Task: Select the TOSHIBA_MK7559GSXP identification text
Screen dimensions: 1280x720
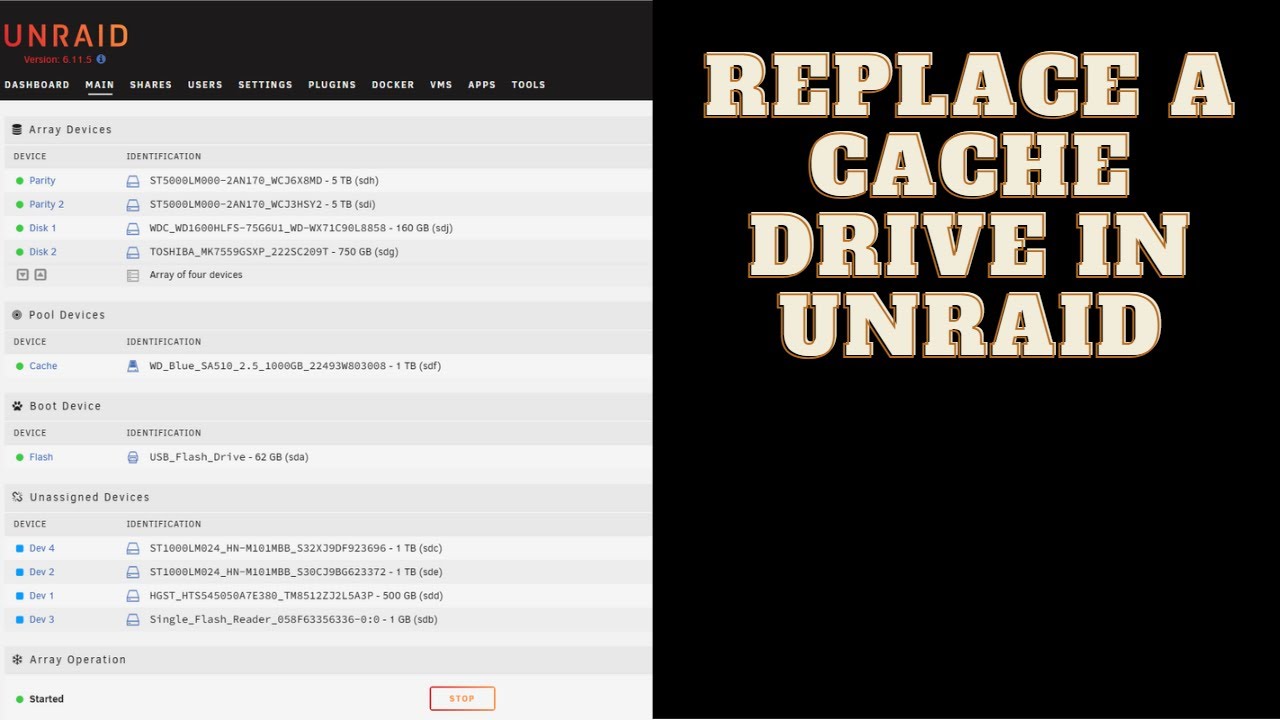Action: click(x=274, y=252)
